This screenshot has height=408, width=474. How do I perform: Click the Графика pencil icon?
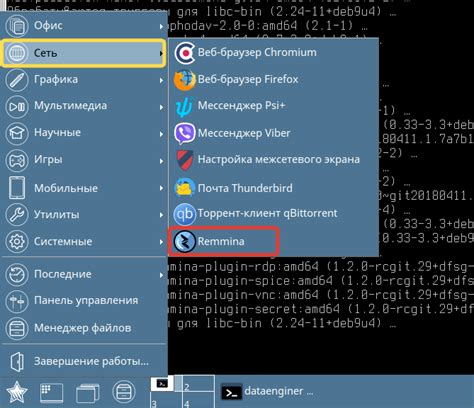point(17,80)
